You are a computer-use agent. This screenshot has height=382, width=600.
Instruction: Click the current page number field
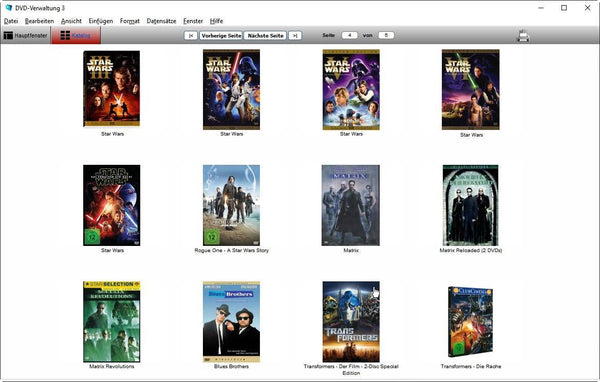coord(349,35)
